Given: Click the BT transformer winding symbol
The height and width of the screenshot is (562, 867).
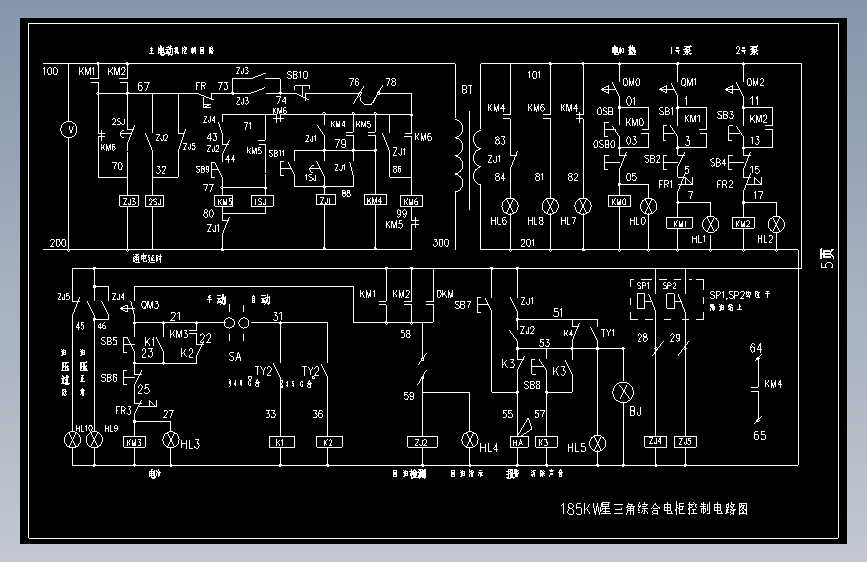Looking at the screenshot, I should coord(468,158).
